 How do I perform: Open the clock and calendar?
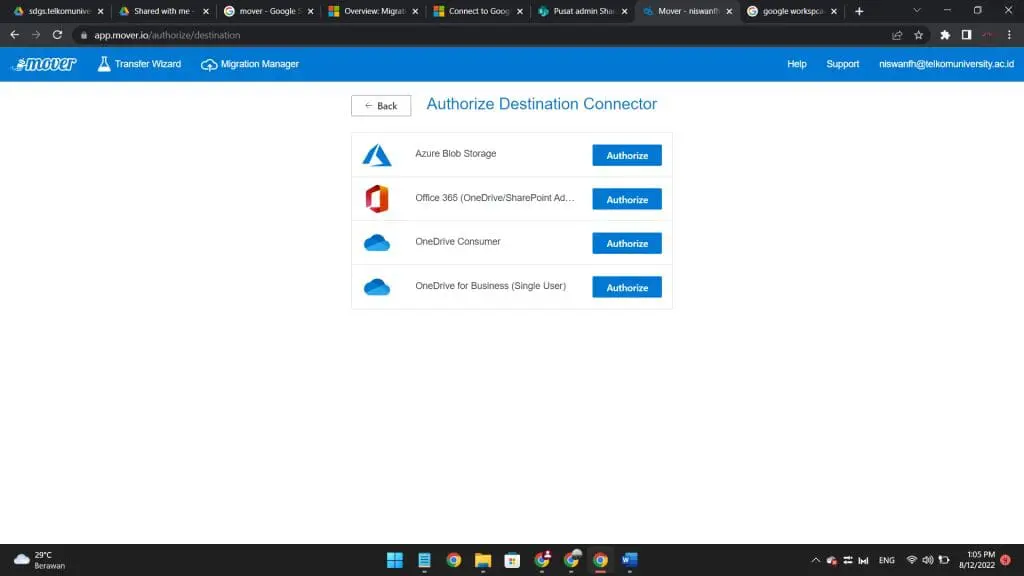tap(977, 560)
